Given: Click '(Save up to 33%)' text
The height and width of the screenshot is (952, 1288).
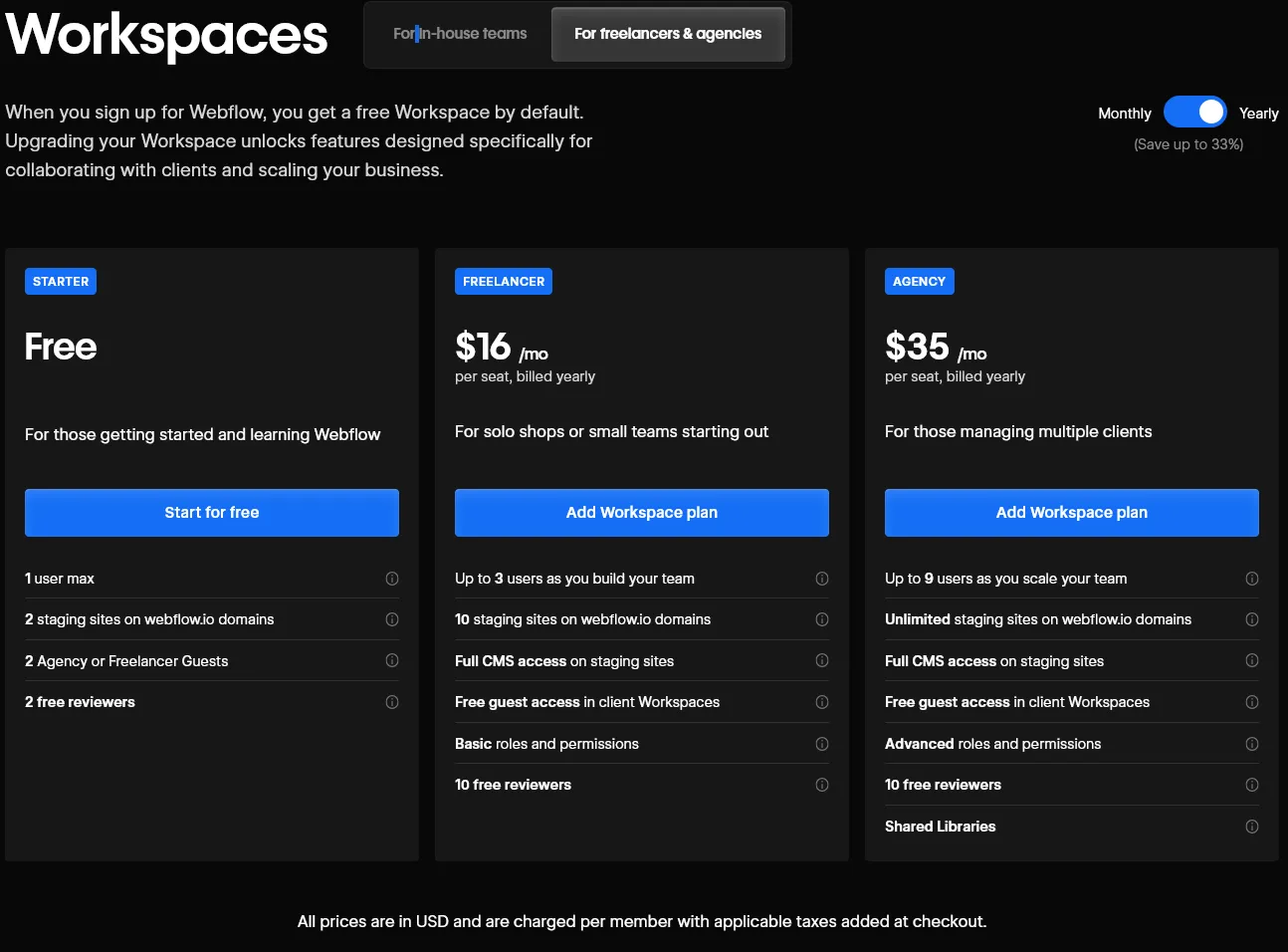Looking at the screenshot, I should coord(1188,144).
